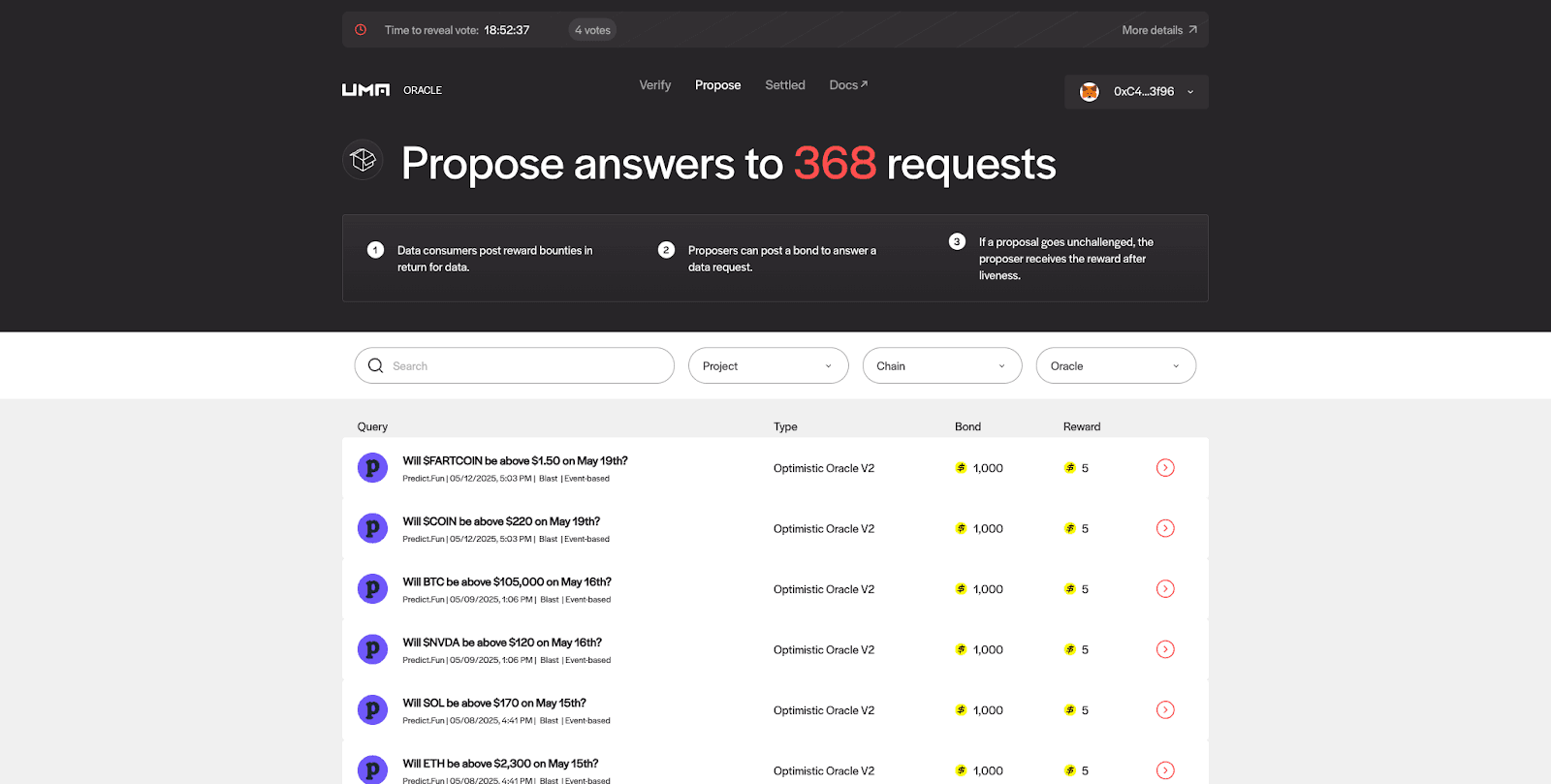Open the Chain filter dropdown

click(942, 365)
